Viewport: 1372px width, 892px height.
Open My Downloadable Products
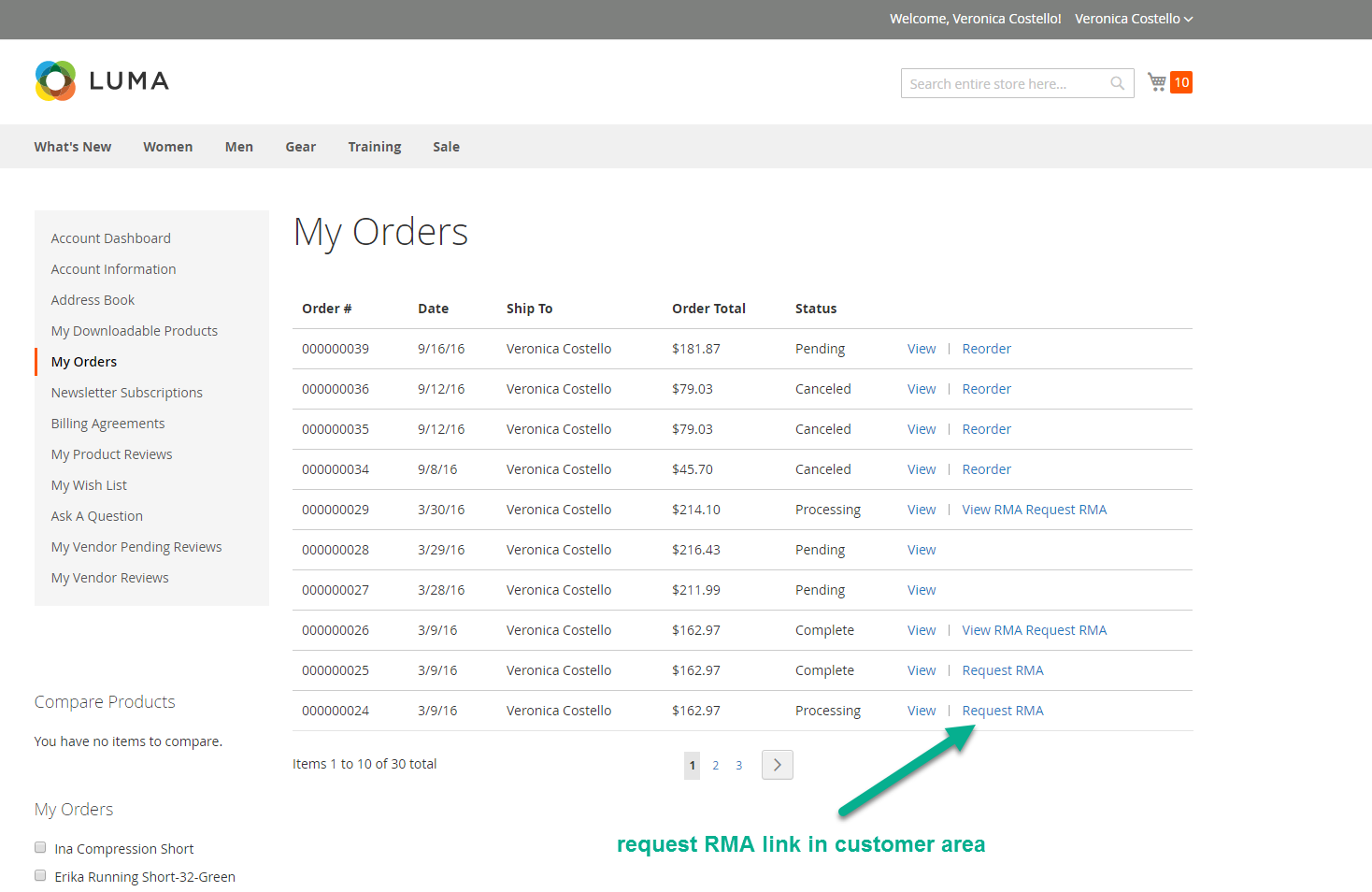pos(135,331)
